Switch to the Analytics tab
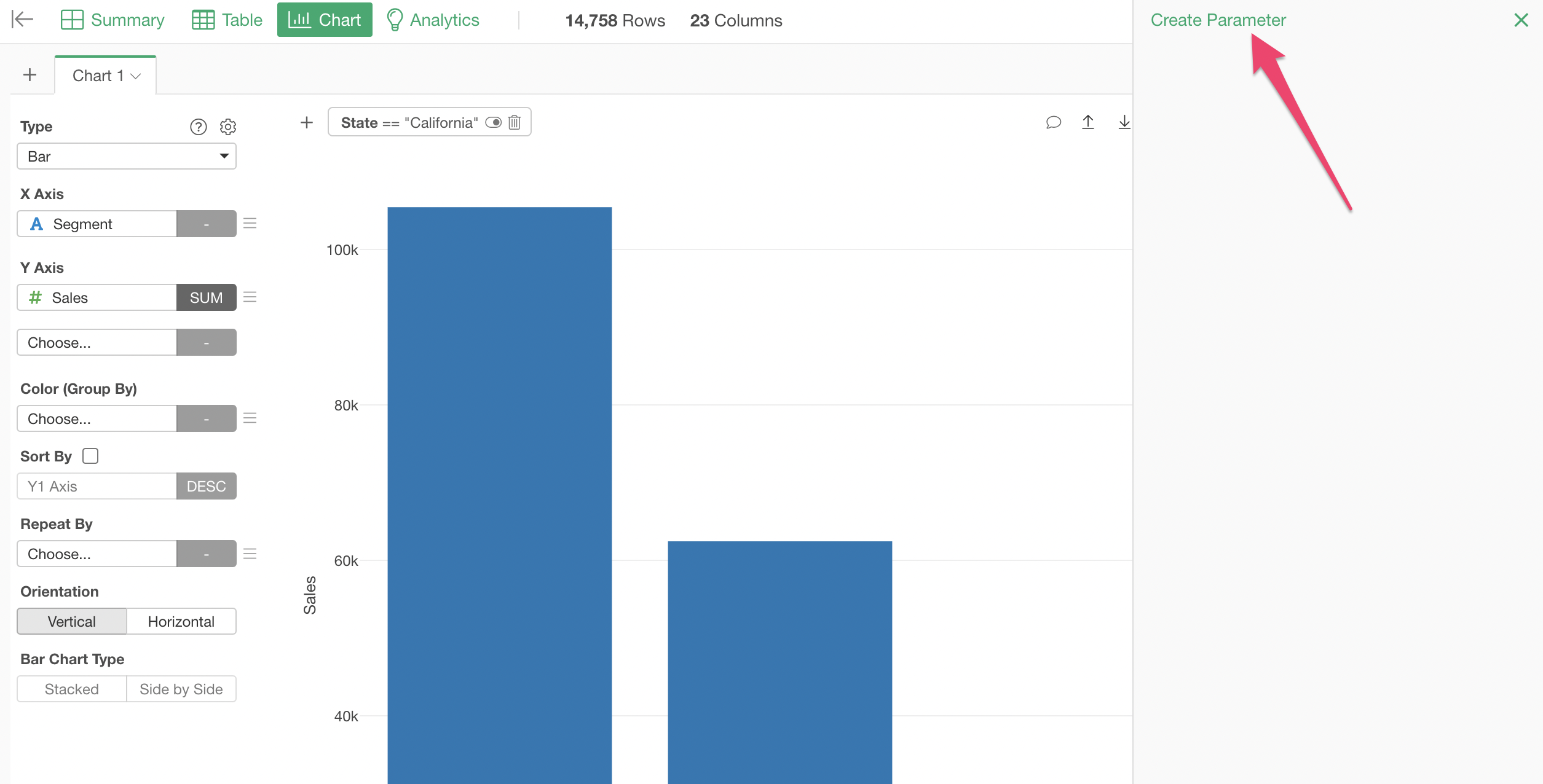Screen dimensions: 1543x784 click(x=433, y=20)
